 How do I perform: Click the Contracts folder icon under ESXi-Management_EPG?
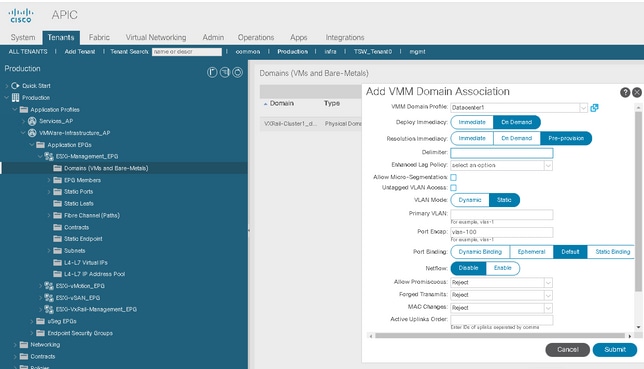pyautogui.click(x=58, y=227)
